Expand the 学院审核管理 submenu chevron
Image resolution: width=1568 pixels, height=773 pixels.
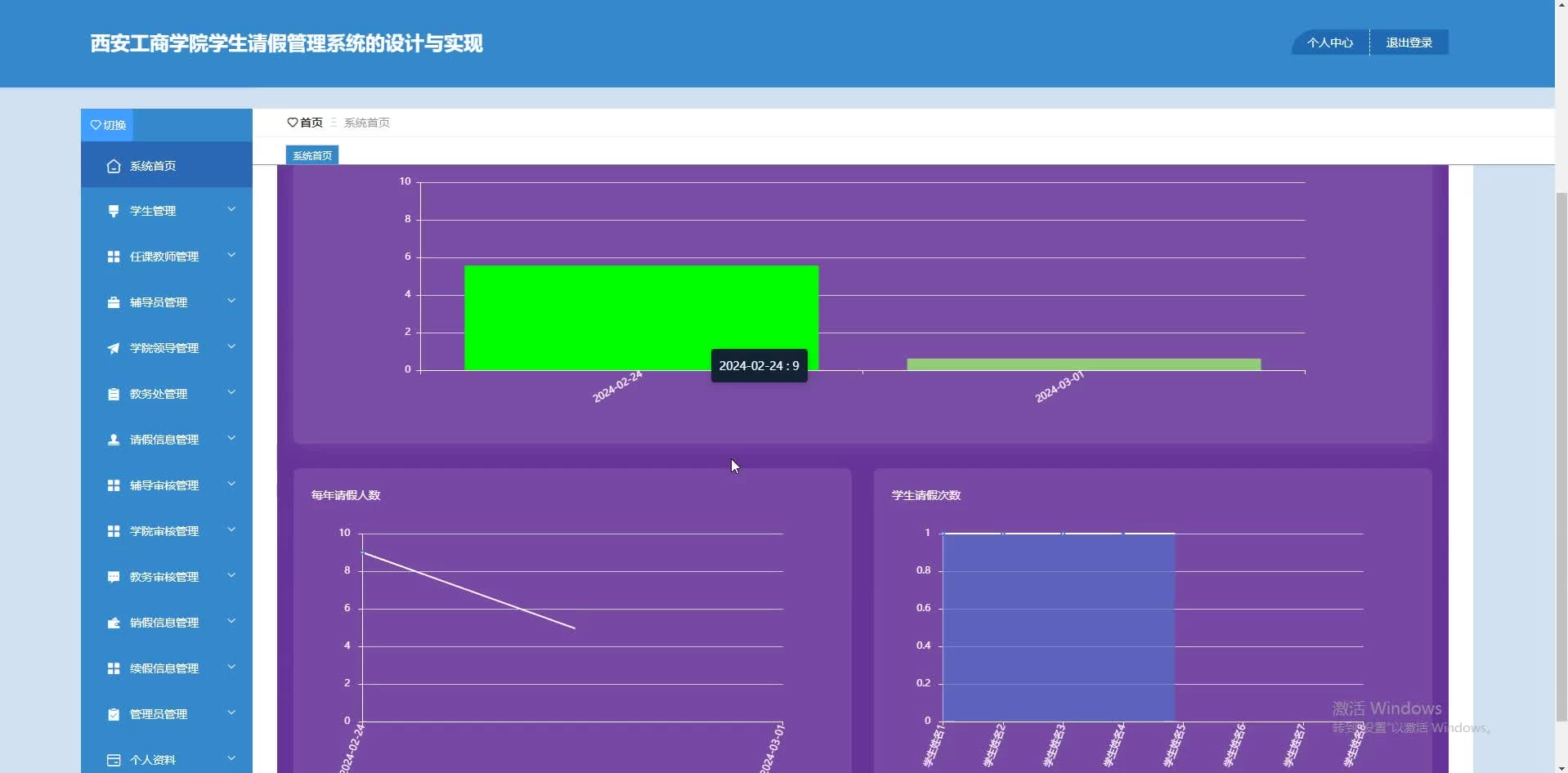(231, 530)
